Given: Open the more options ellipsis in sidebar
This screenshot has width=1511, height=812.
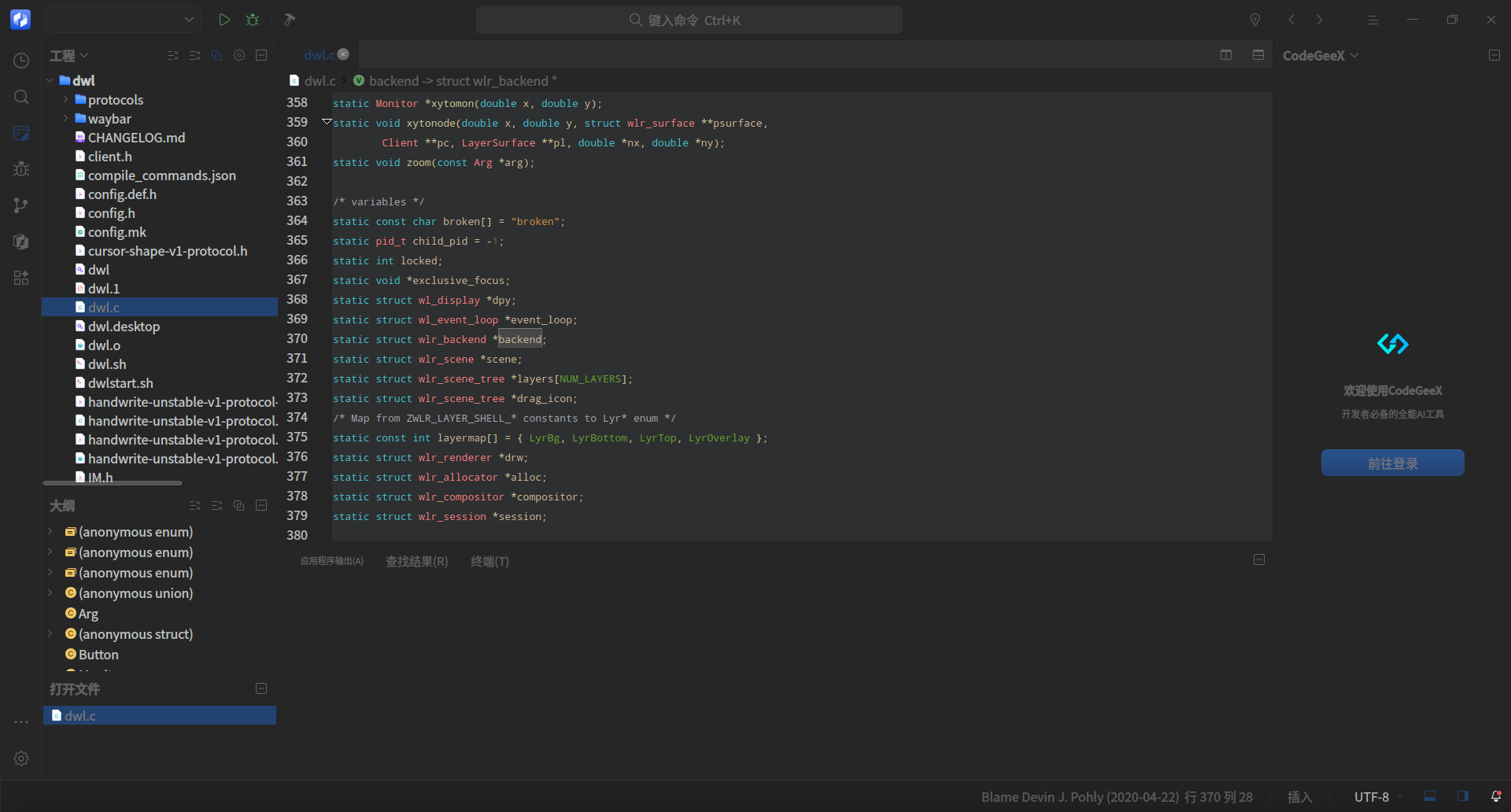Looking at the screenshot, I should coord(21,722).
